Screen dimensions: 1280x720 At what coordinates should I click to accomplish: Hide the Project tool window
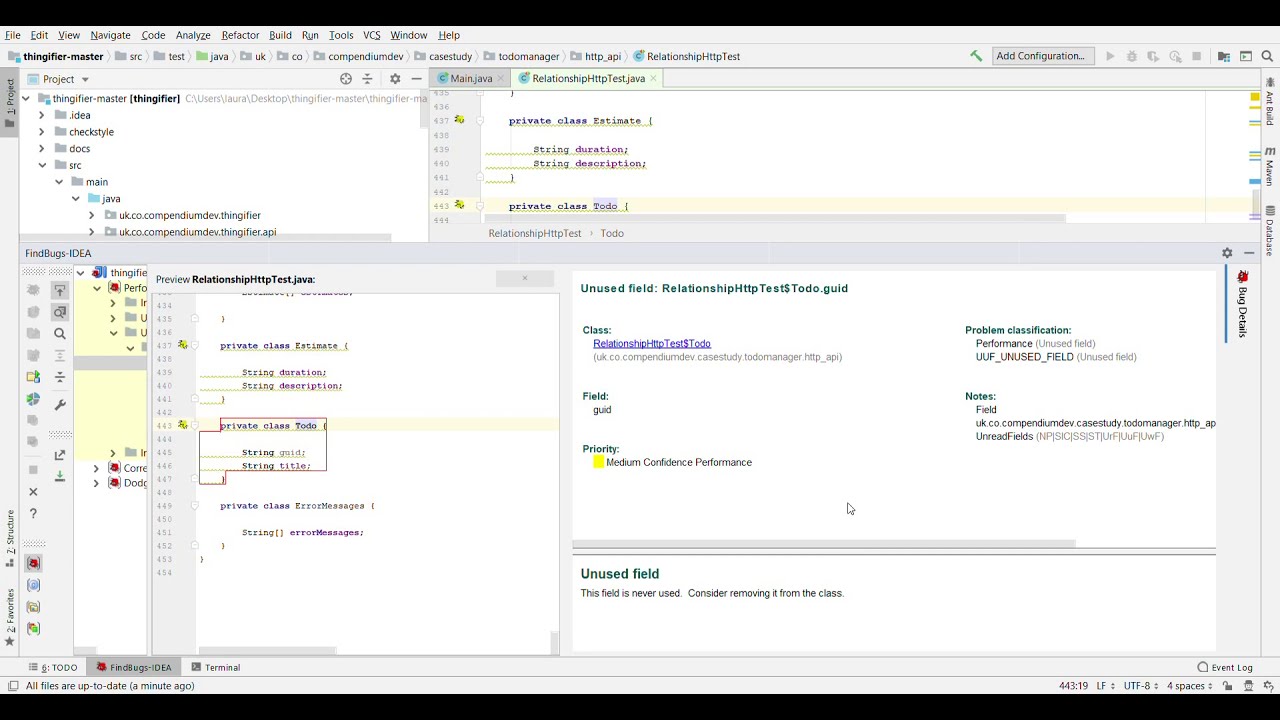tap(416, 79)
